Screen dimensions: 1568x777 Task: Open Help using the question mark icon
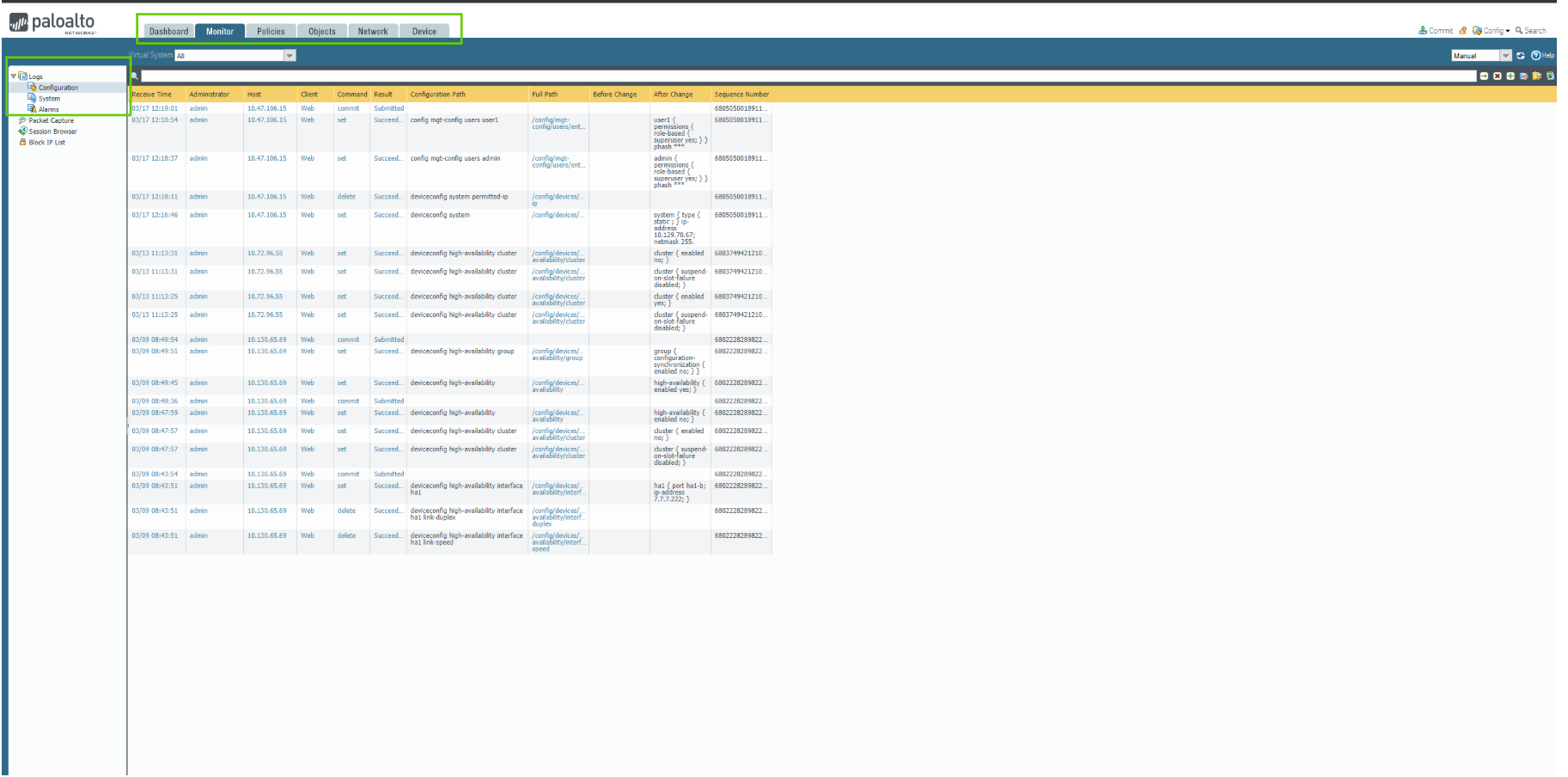click(x=1535, y=56)
